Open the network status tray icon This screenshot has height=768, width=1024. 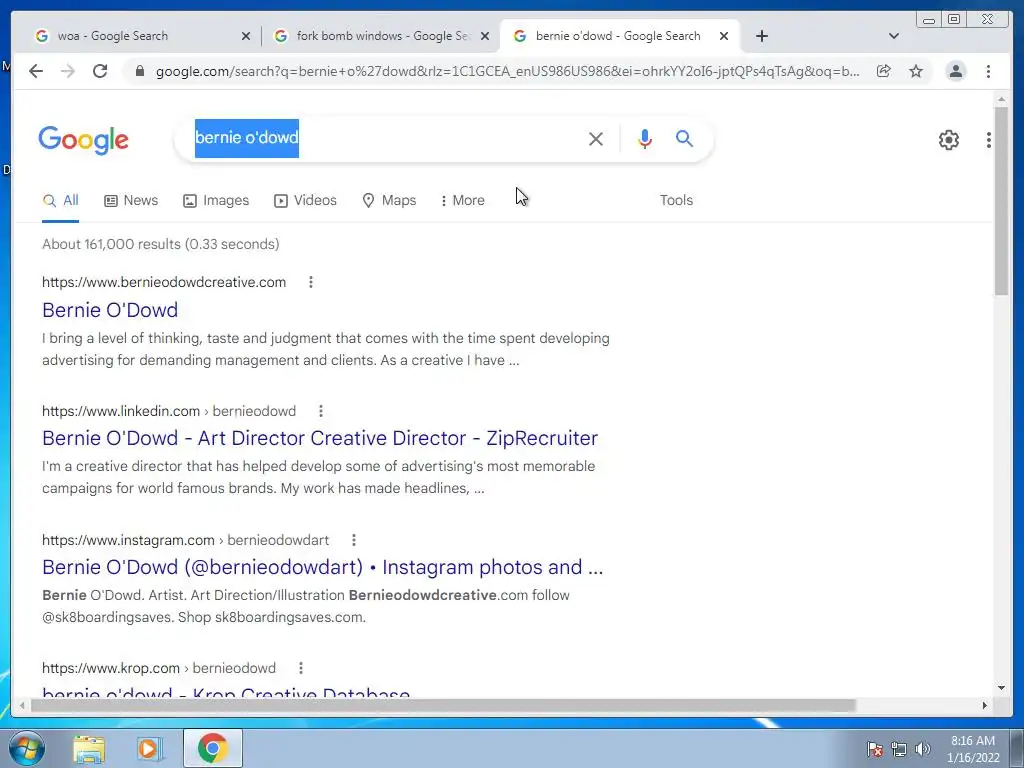(x=899, y=749)
